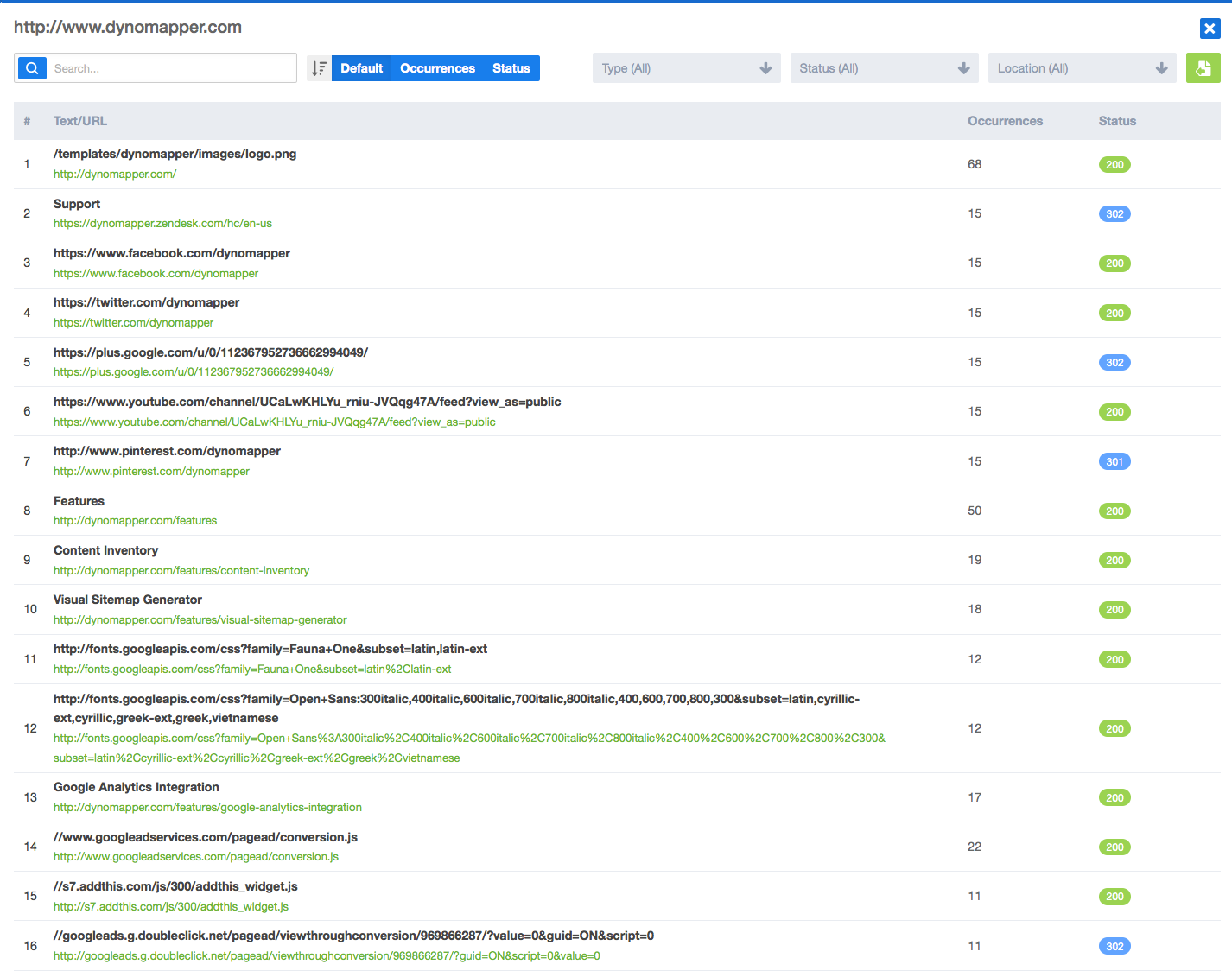Click the green export file icon
Viewport: 1232px width, 971px height.
click(x=1203, y=68)
